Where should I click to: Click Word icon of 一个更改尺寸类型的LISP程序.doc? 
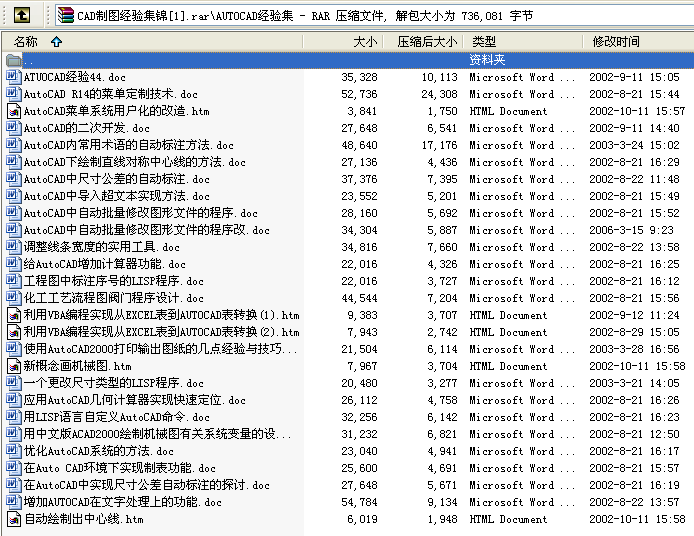(14, 383)
